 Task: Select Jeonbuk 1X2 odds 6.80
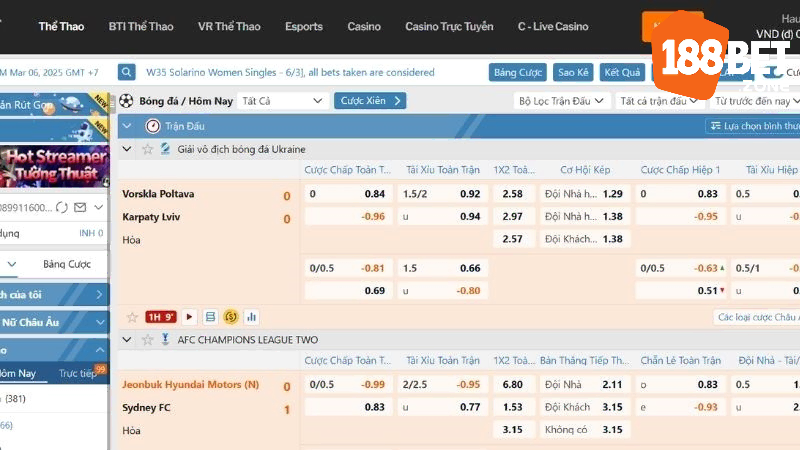[513, 384]
